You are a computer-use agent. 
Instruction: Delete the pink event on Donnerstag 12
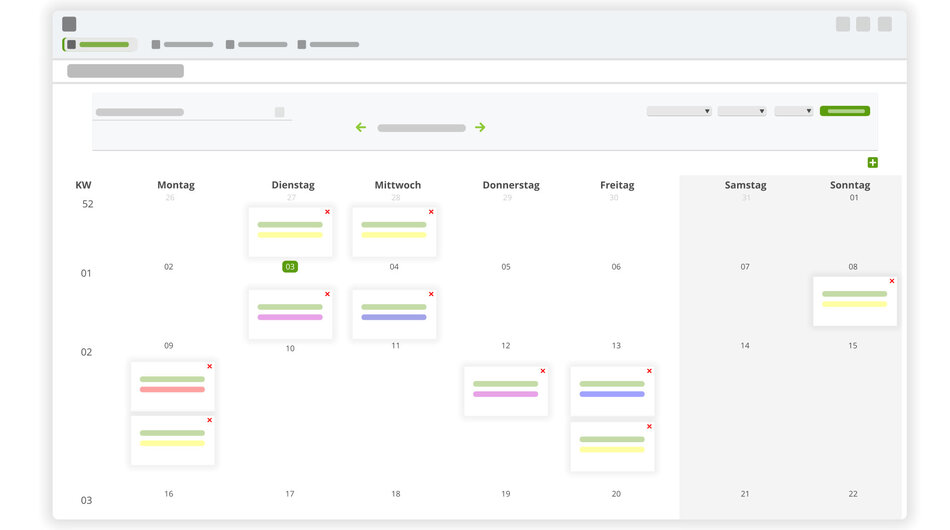(x=543, y=371)
